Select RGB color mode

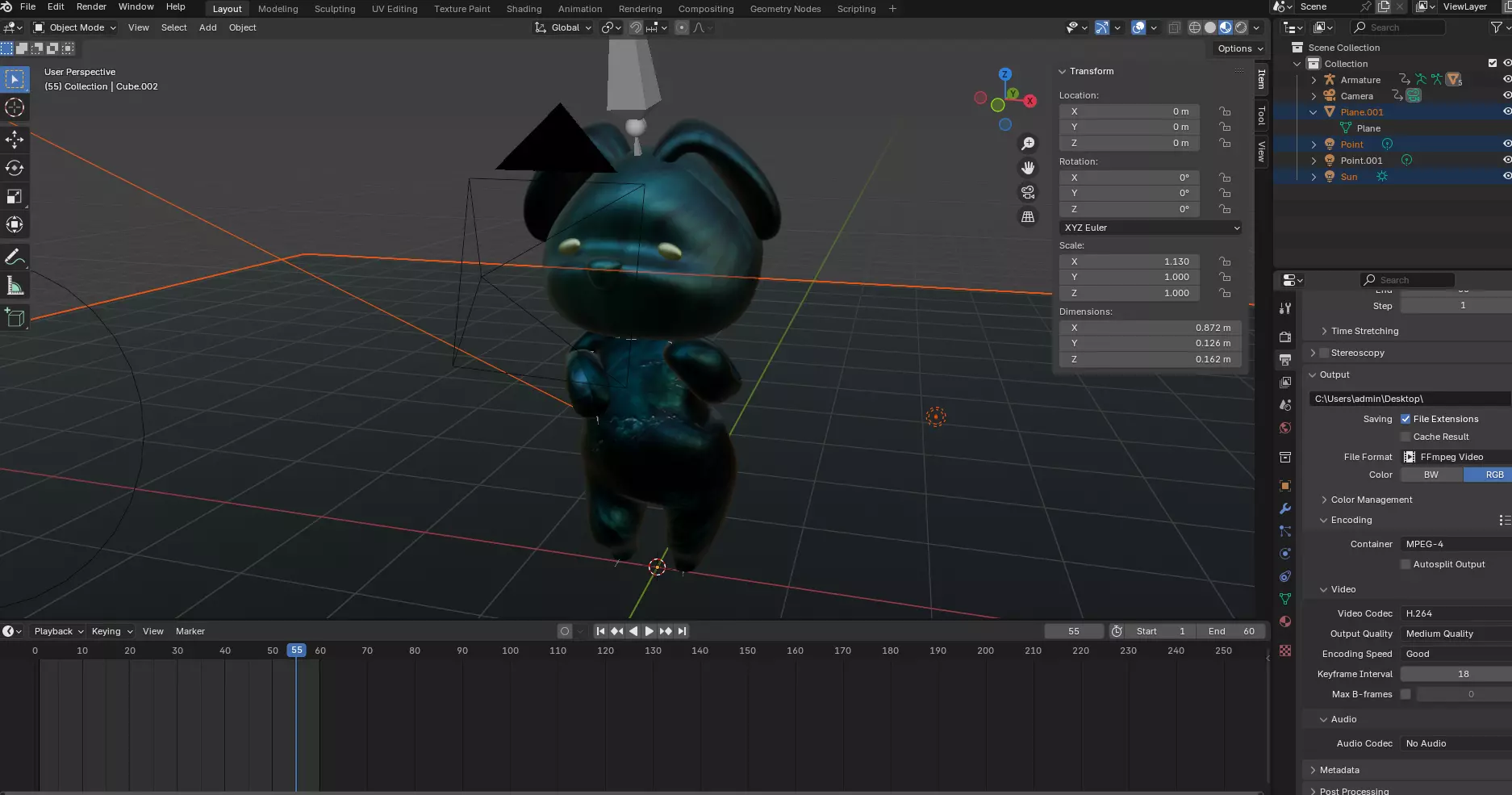(1488, 475)
